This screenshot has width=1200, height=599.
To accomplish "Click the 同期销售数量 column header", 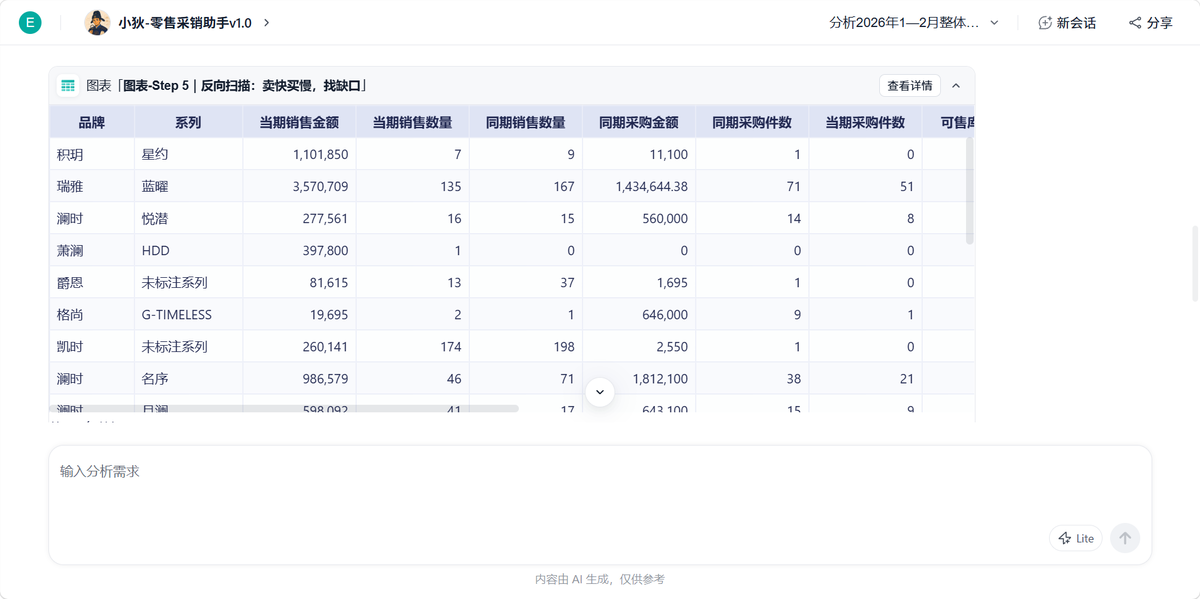I will click(526, 122).
